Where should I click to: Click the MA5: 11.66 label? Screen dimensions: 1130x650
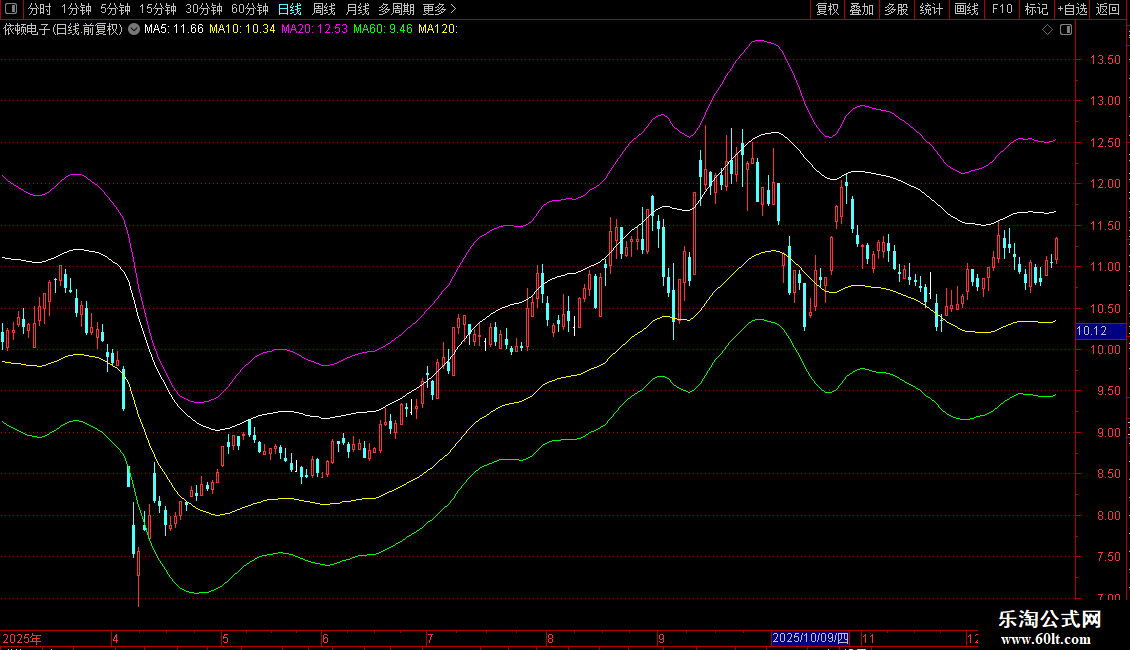pyautogui.click(x=174, y=29)
